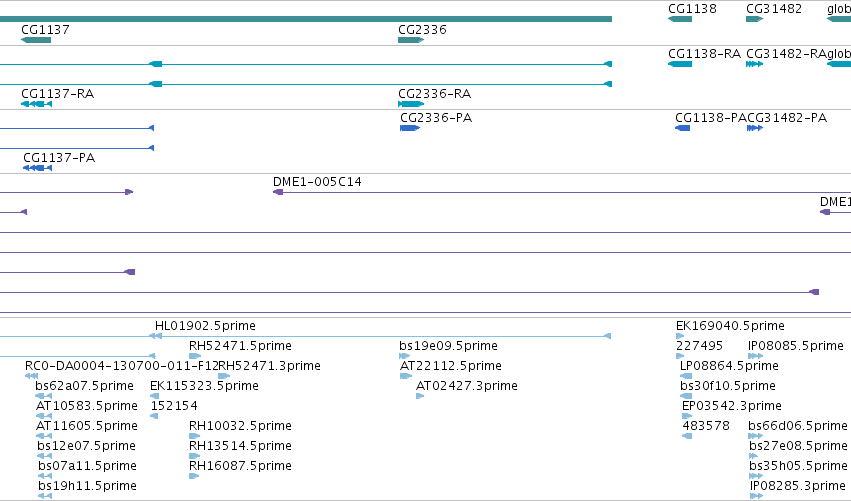Click the long teal gene span bar

pos(306,19)
